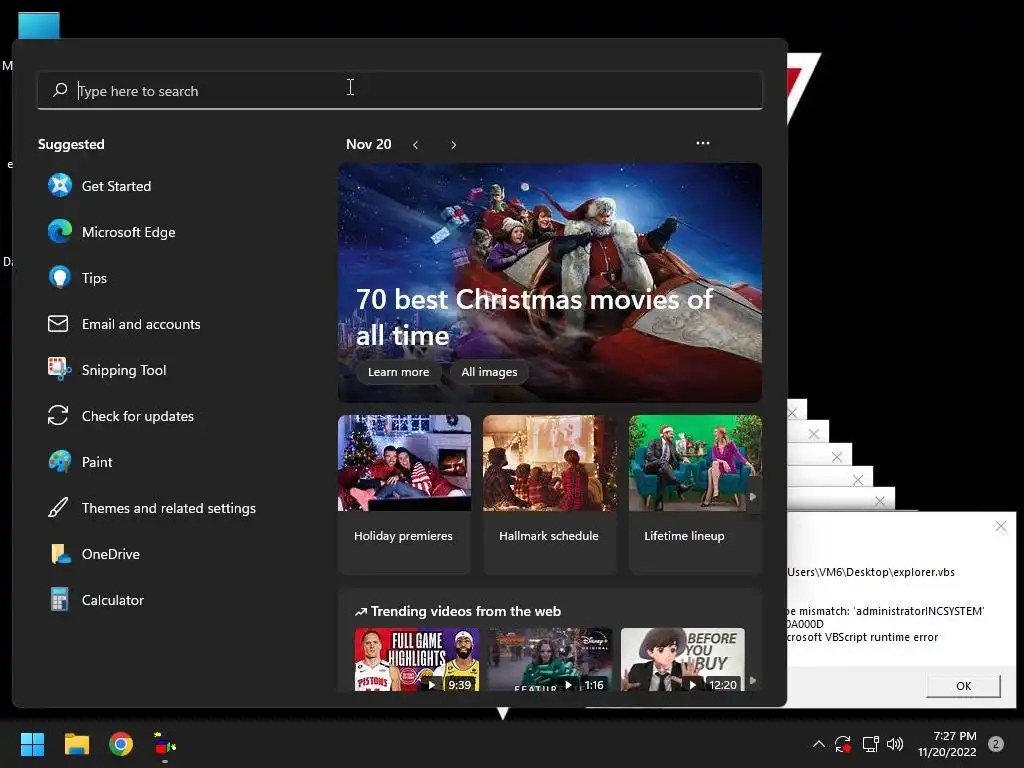Click the All images button
This screenshot has width=1024, height=768.
pos(489,372)
